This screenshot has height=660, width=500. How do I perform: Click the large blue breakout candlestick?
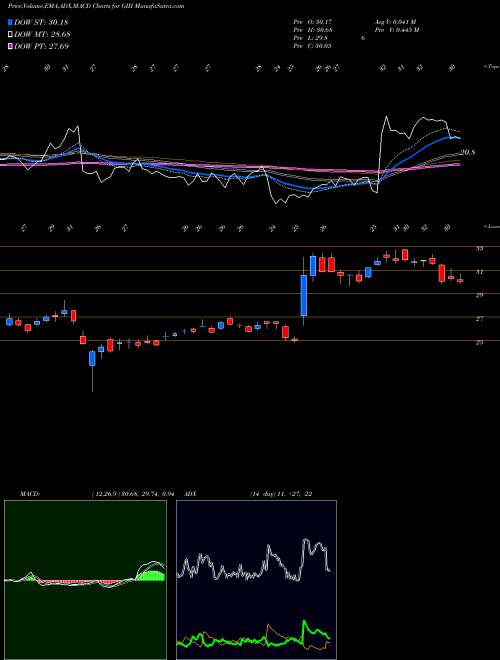coord(303,295)
